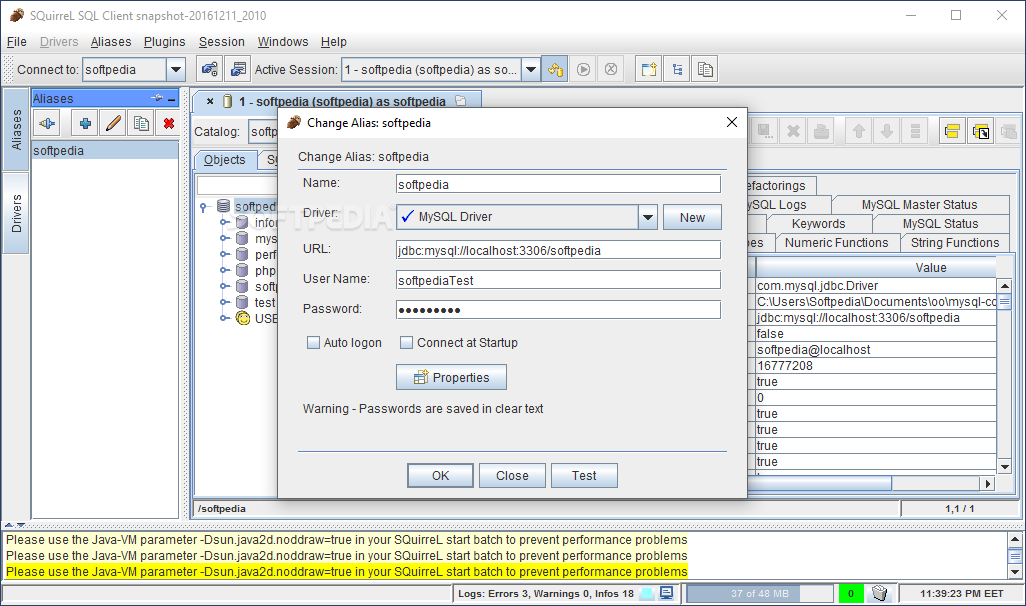The width and height of the screenshot is (1026, 606).
Task: Click the User Name input field
Action: click(558, 280)
